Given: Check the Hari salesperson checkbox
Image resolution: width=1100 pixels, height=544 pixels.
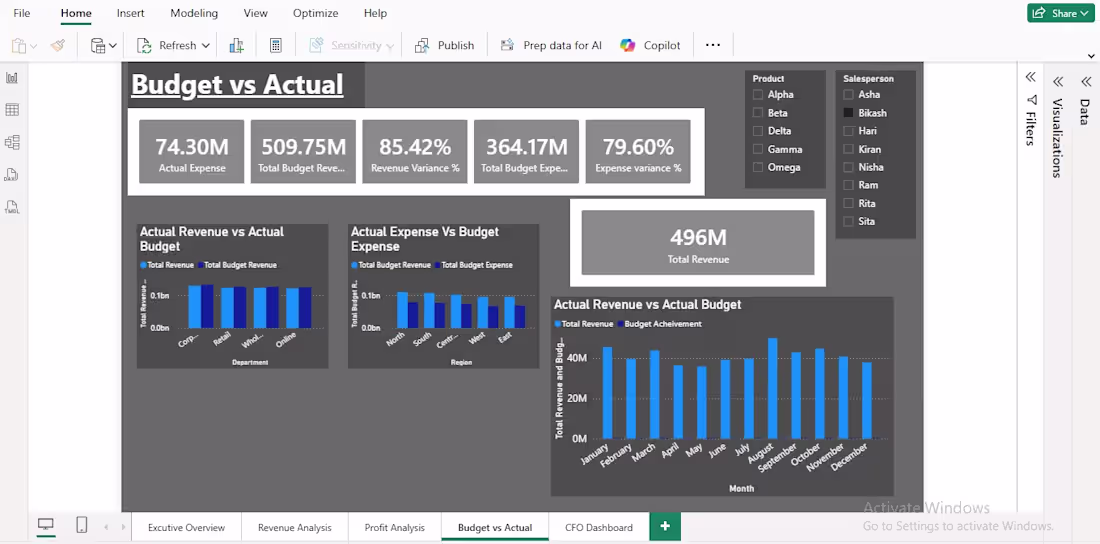Looking at the screenshot, I should 848,131.
